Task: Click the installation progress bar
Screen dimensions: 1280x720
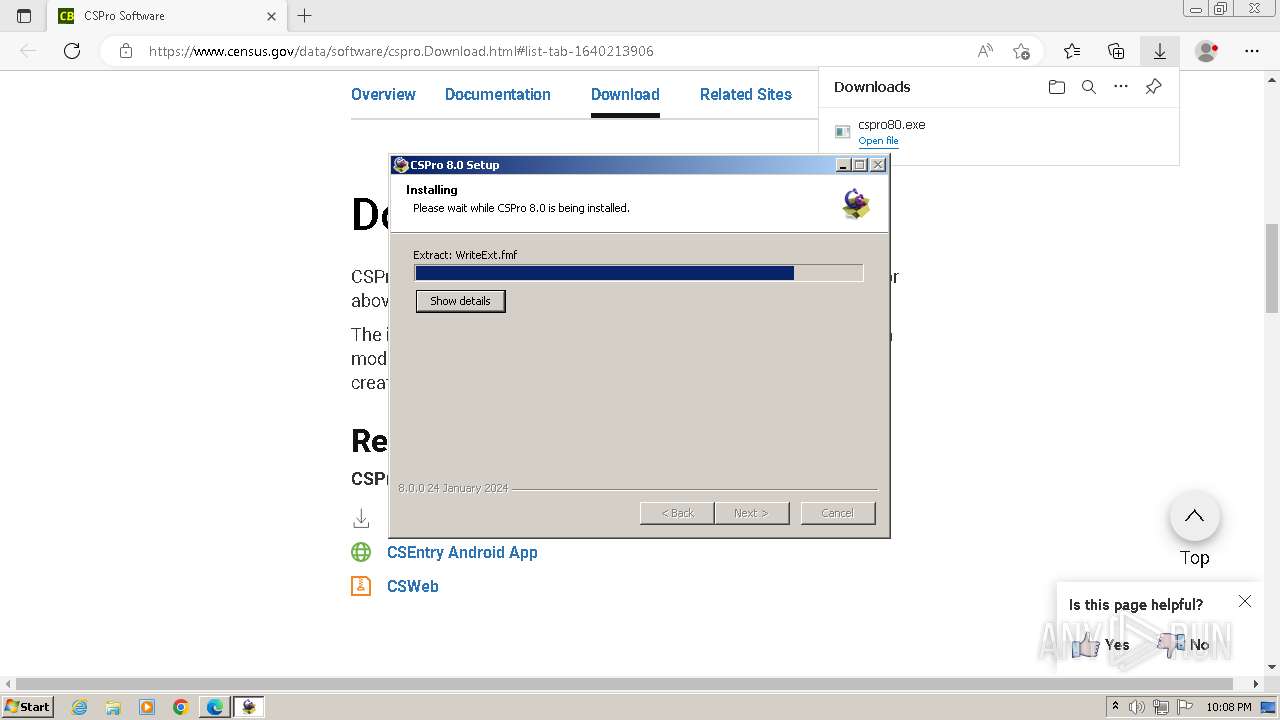Action: click(639, 273)
